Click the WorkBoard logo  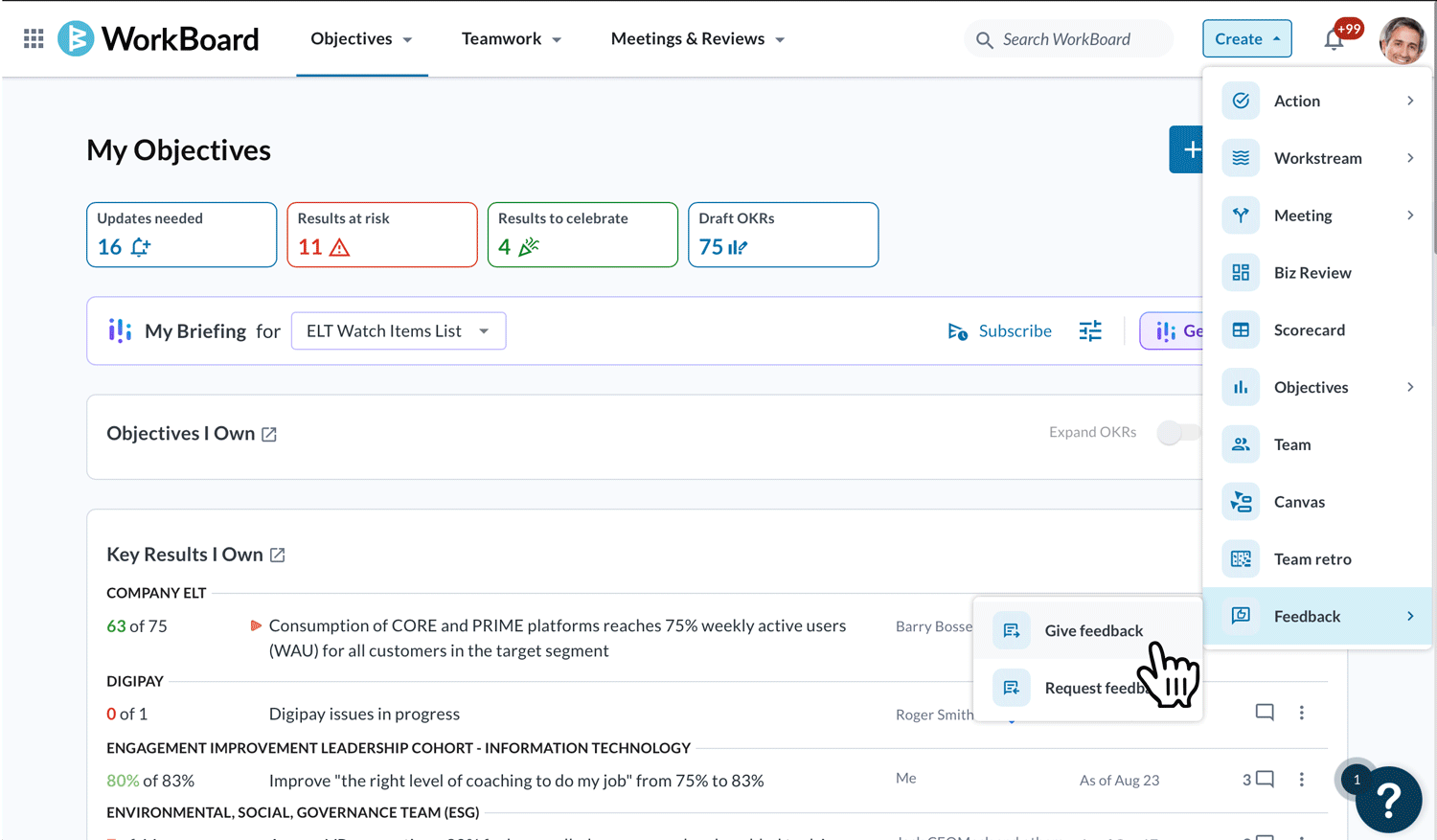point(158,38)
